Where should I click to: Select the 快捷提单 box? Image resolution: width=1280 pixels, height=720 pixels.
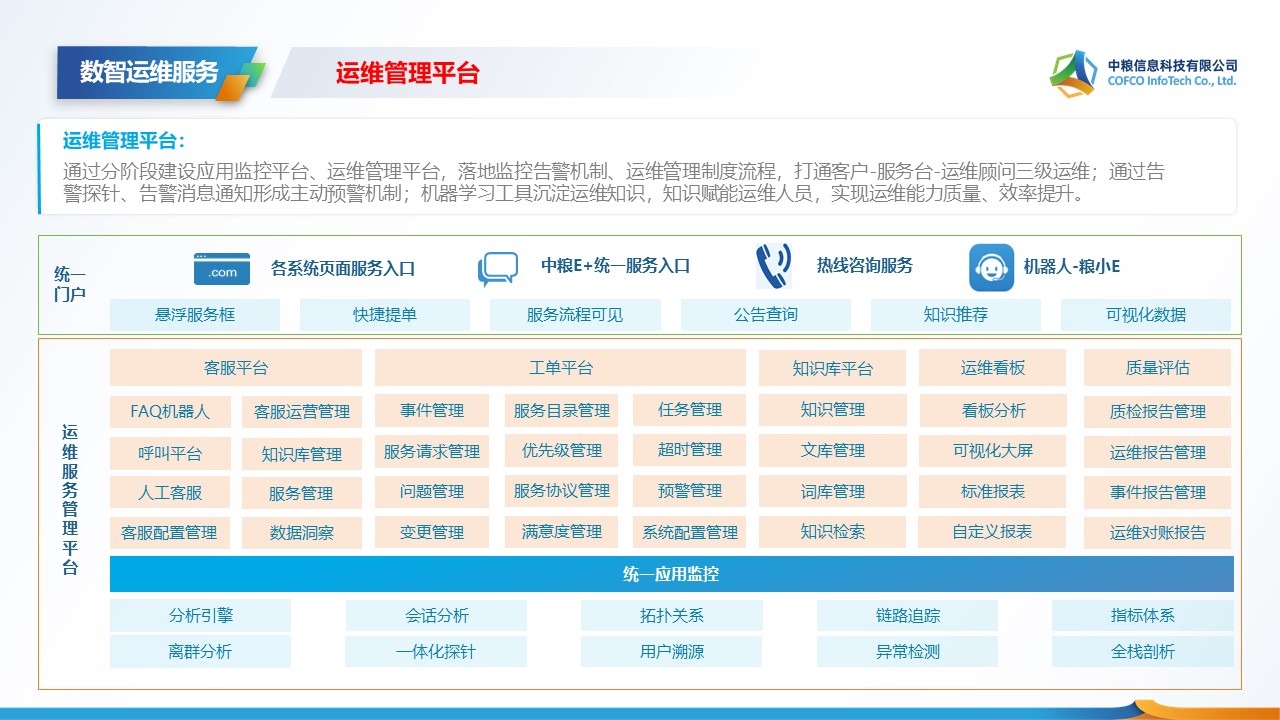(x=385, y=315)
